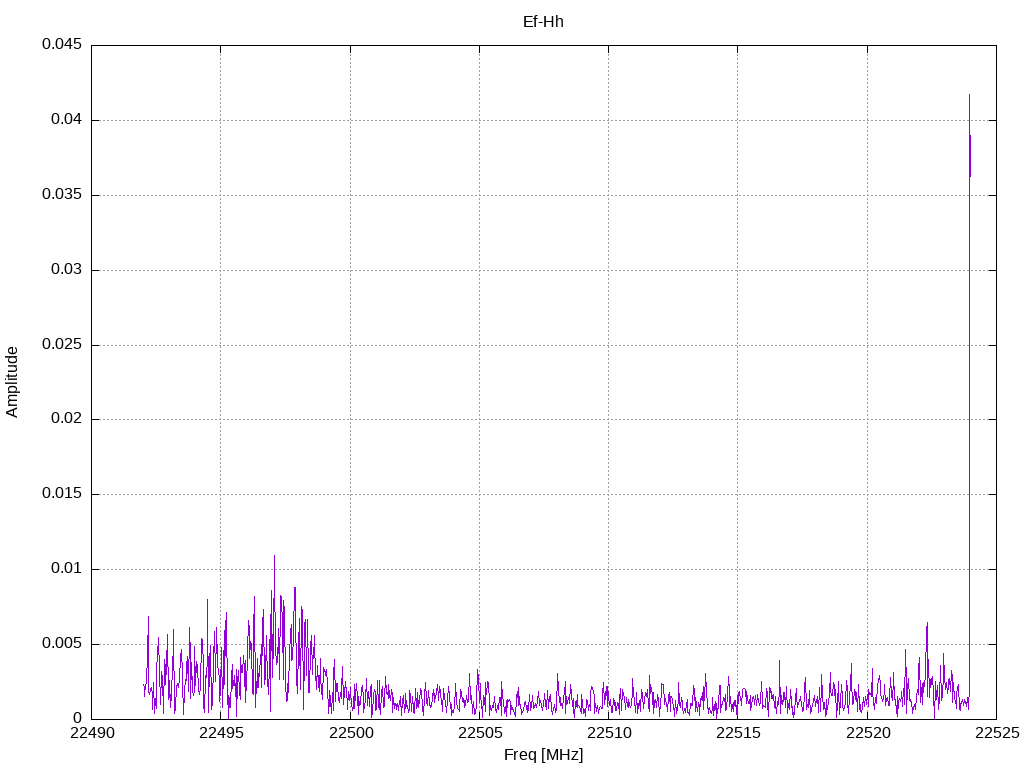Click the 22490 x-axis tick label
1024x768 pixels.
pos(91,734)
